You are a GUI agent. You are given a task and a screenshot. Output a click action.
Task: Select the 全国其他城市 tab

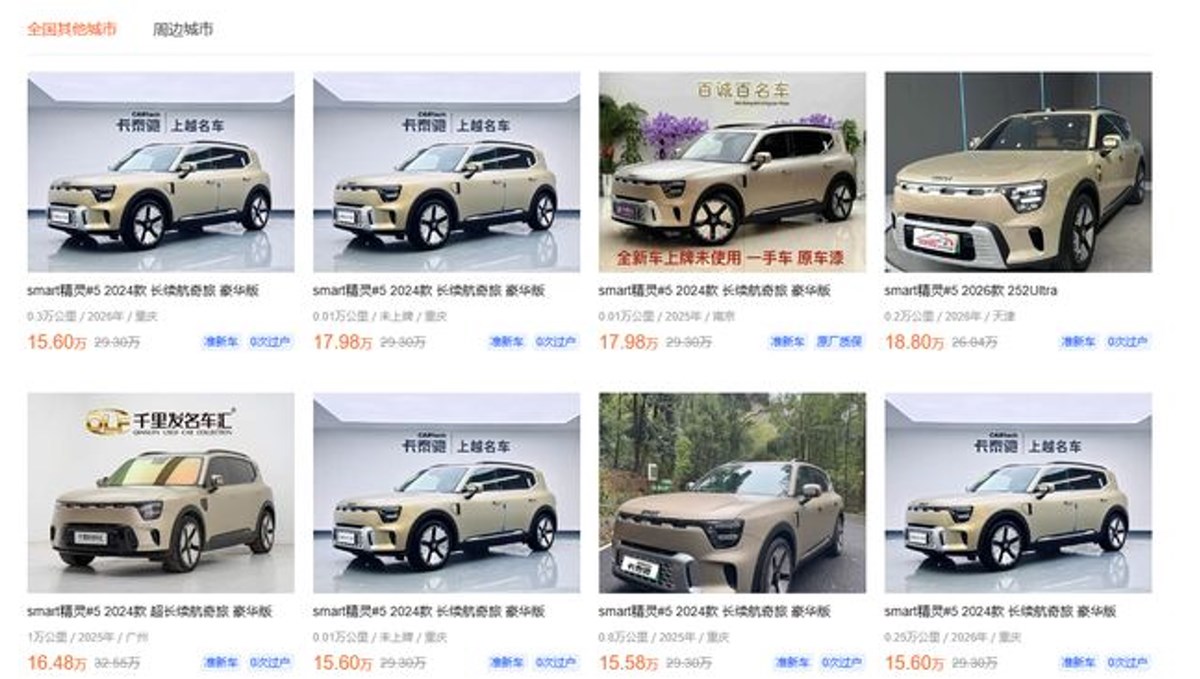71,29
